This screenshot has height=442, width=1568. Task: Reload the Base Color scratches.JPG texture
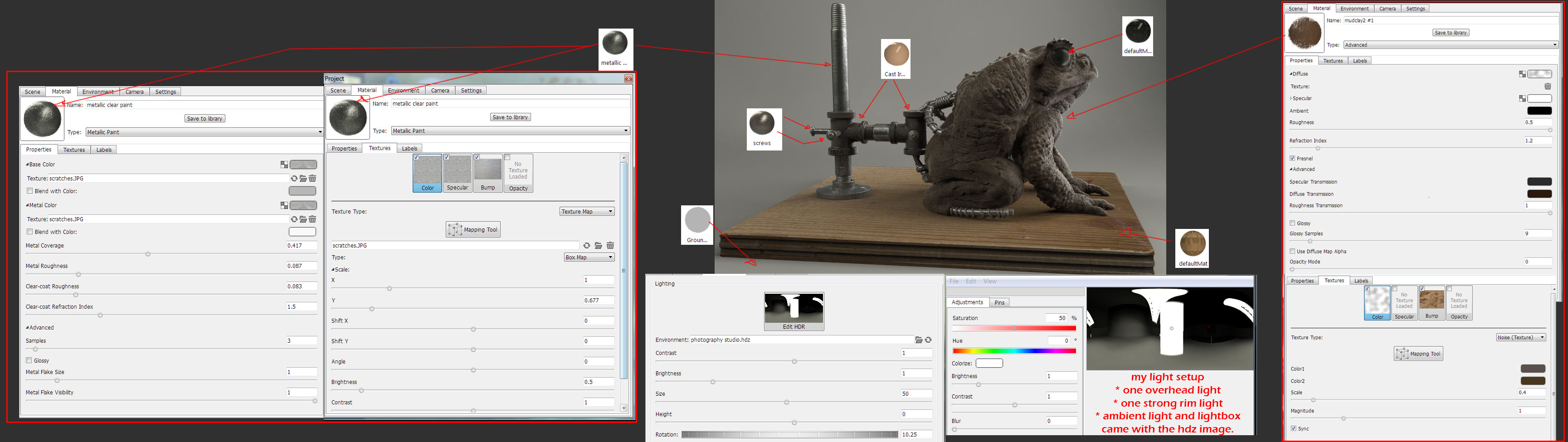(294, 178)
